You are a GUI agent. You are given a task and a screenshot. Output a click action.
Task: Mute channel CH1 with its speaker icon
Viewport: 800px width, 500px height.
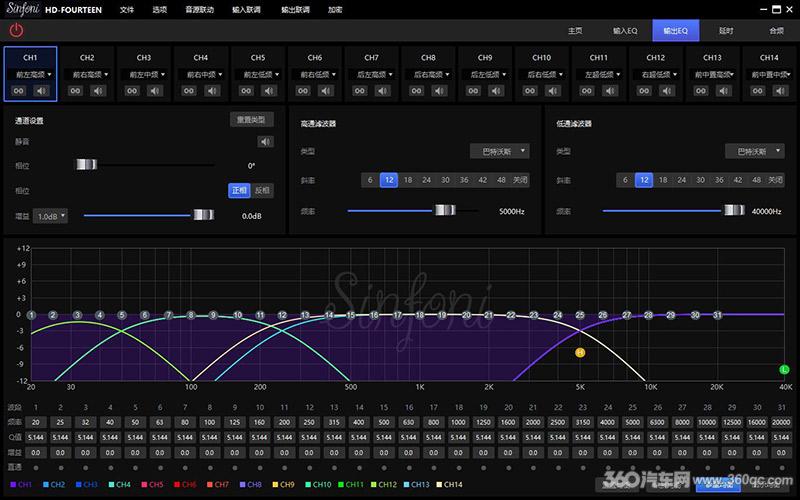(41, 91)
